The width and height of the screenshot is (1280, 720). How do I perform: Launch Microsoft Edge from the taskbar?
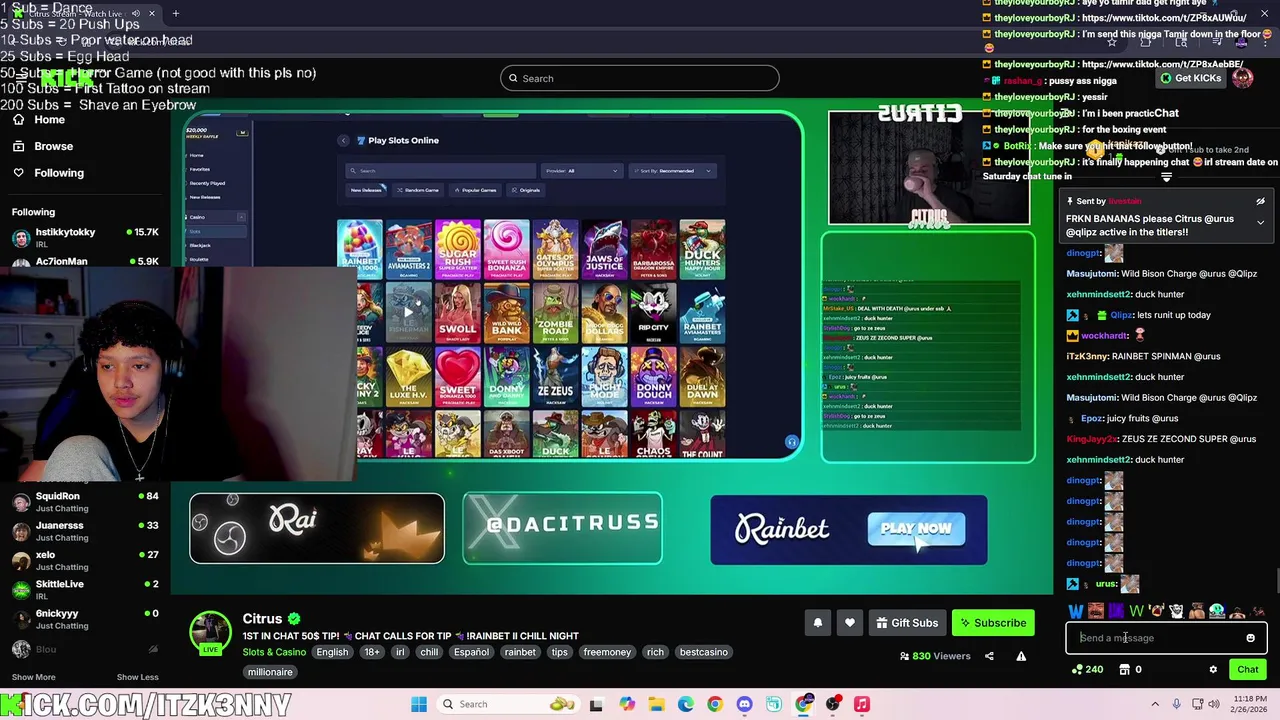point(686,704)
